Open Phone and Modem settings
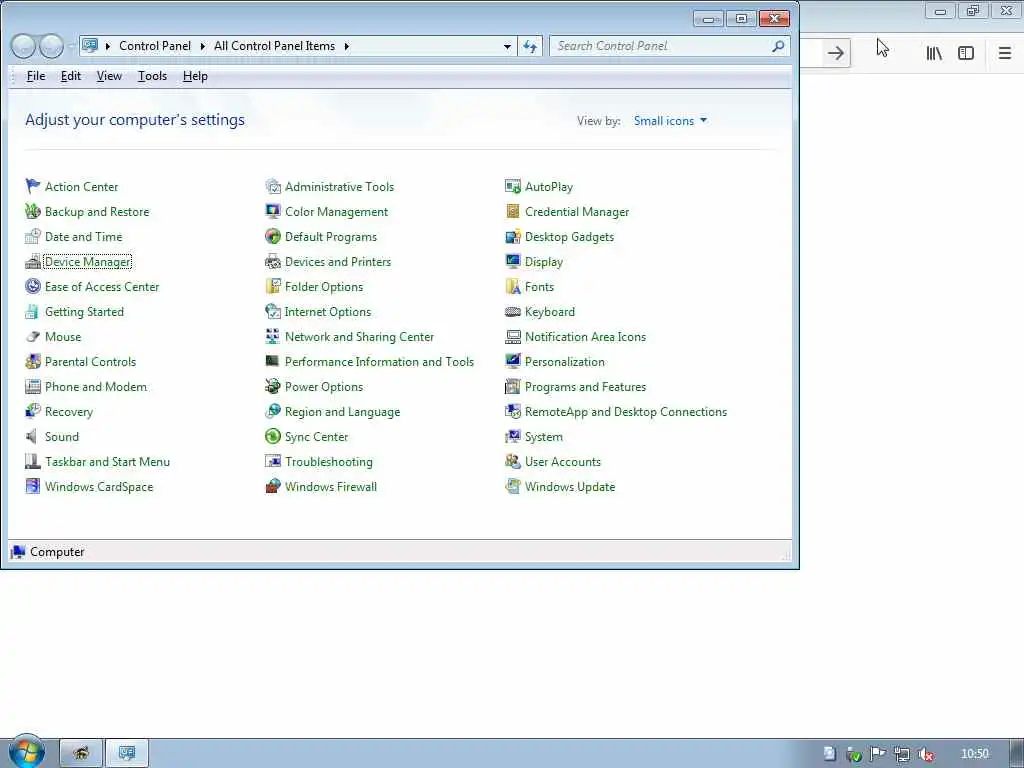Screen dimensions: 1024x768 click(96, 387)
